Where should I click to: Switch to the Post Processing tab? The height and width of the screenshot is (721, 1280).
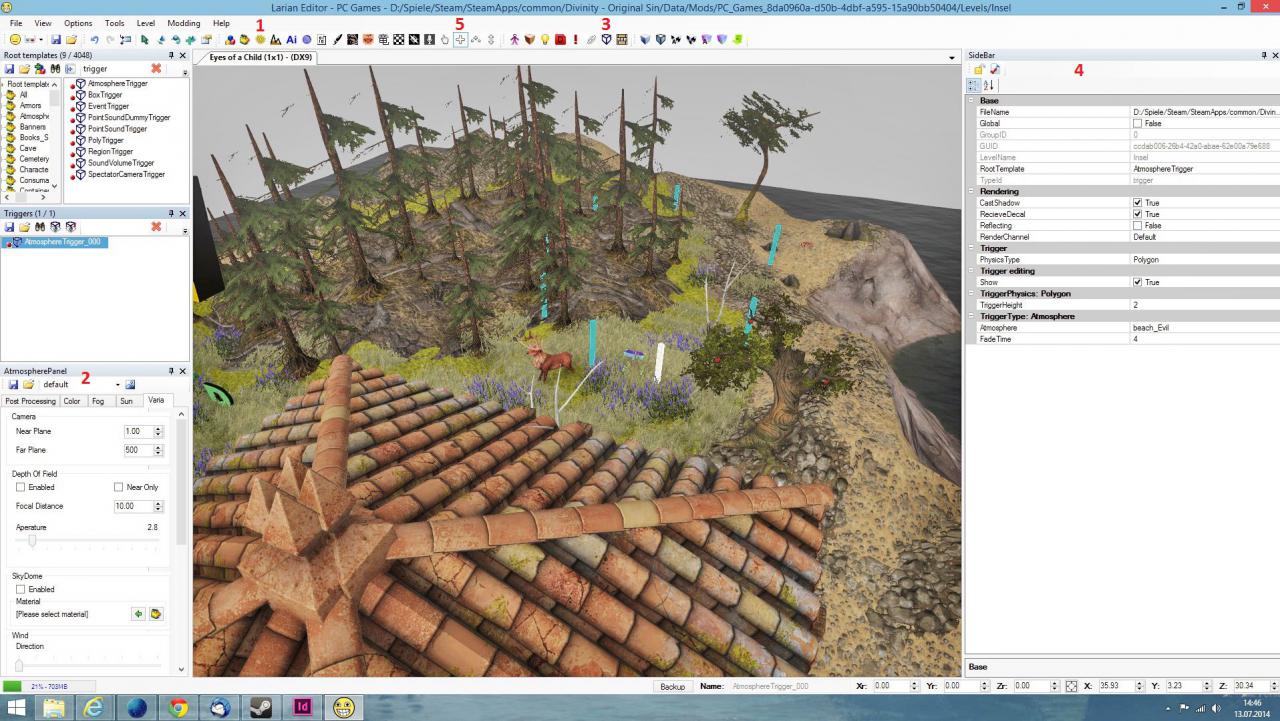30,401
